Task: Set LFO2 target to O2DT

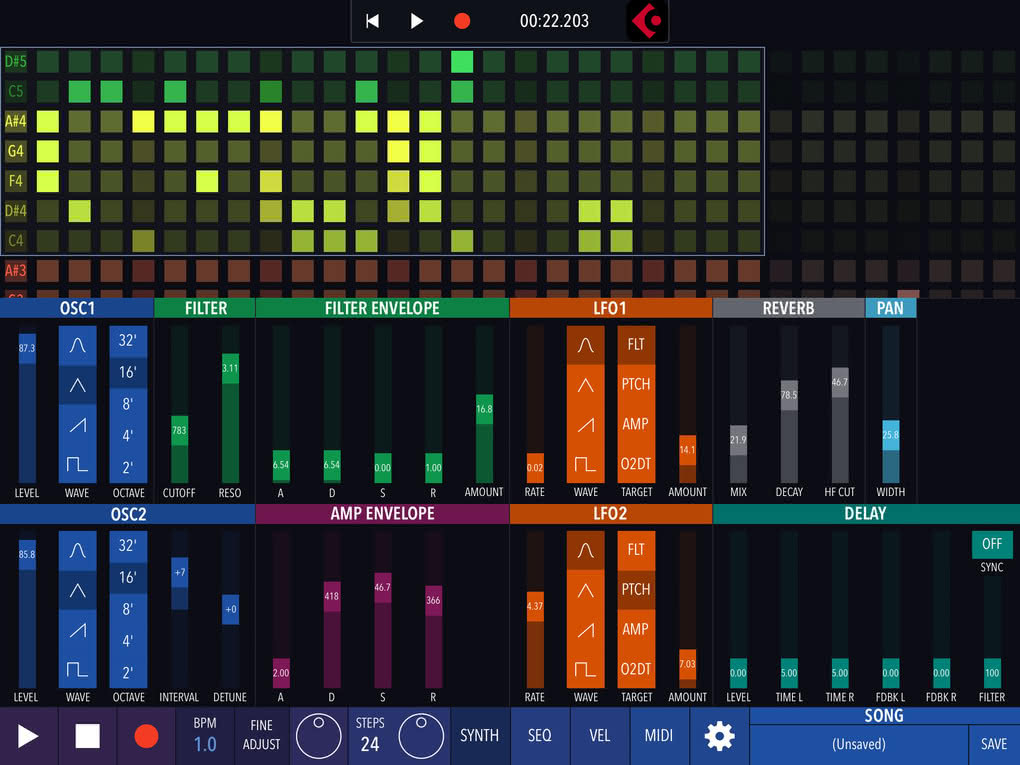Action: pyautogui.click(x=636, y=669)
